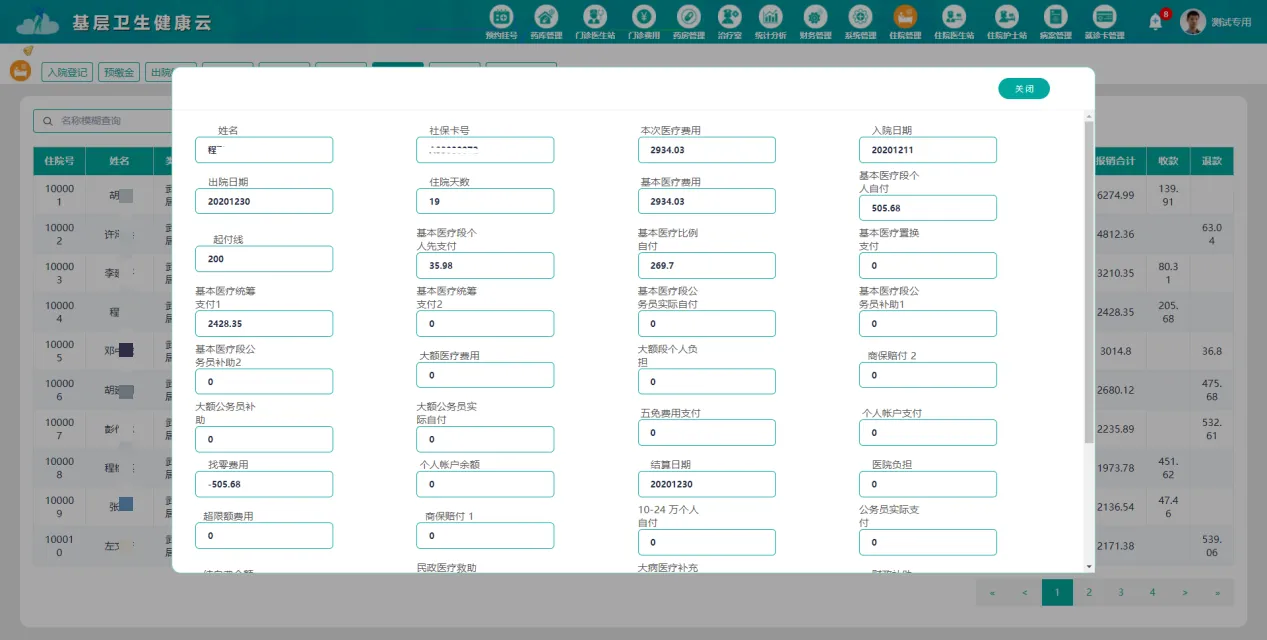Close the dialog with 关闭 button
The height and width of the screenshot is (640, 1267).
1024,89
